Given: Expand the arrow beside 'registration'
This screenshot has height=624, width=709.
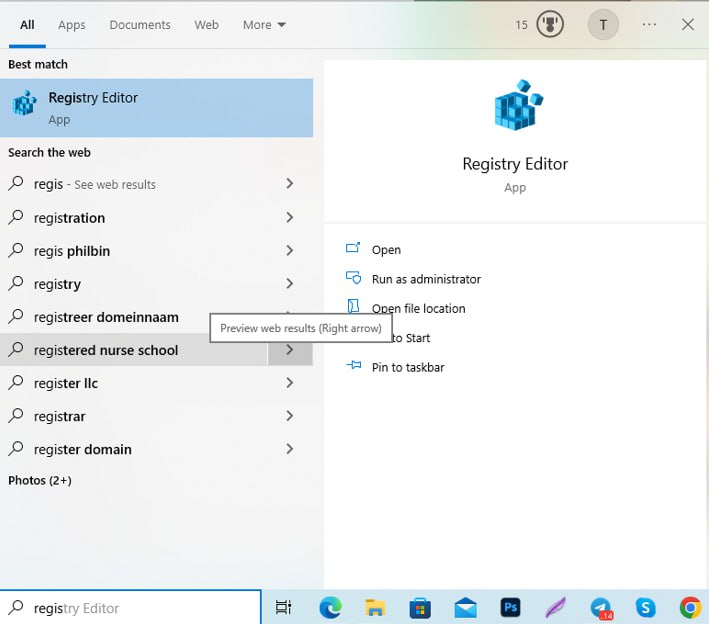Looking at the screenshot, I should [290, 217].
